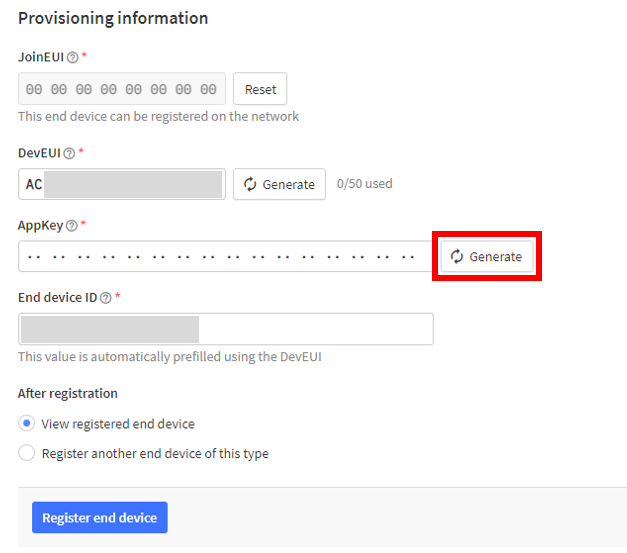Open the JoinEUI help tooltip icon
The image size is (627, 553).
tap(72, 58)
